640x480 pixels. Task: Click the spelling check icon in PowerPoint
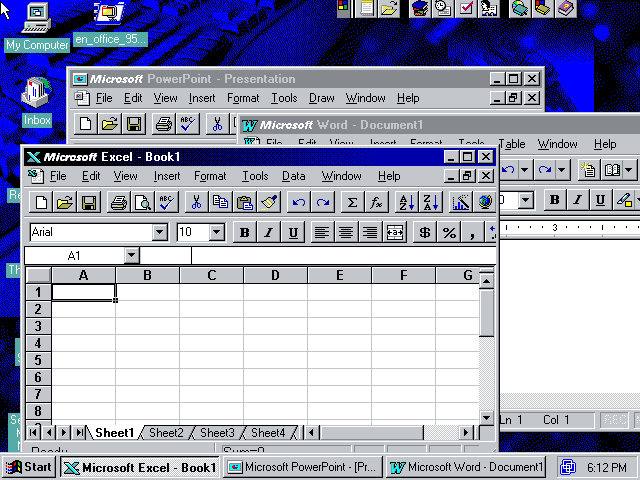tap(188, 124)
